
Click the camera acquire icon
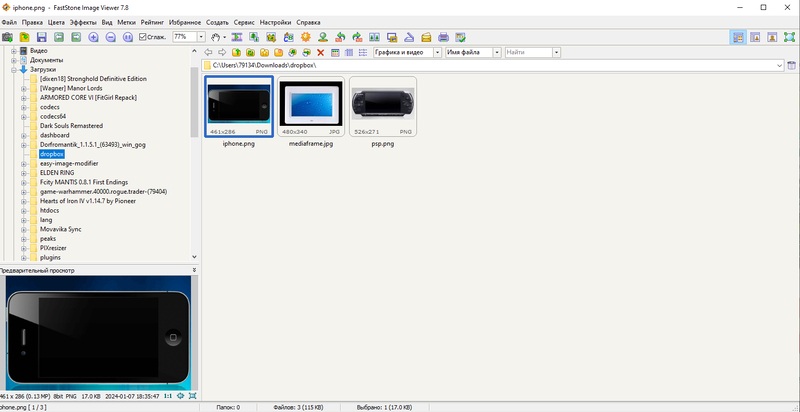[x=8, y=37]
